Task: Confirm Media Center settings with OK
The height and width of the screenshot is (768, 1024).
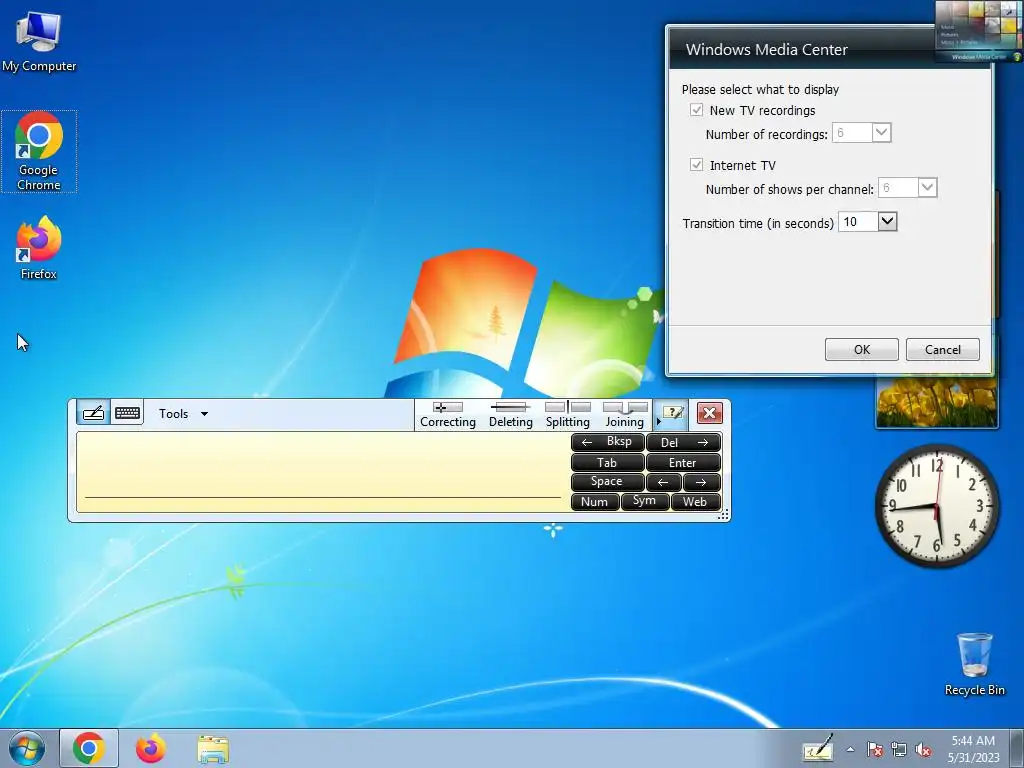Action: coord(861,349)
